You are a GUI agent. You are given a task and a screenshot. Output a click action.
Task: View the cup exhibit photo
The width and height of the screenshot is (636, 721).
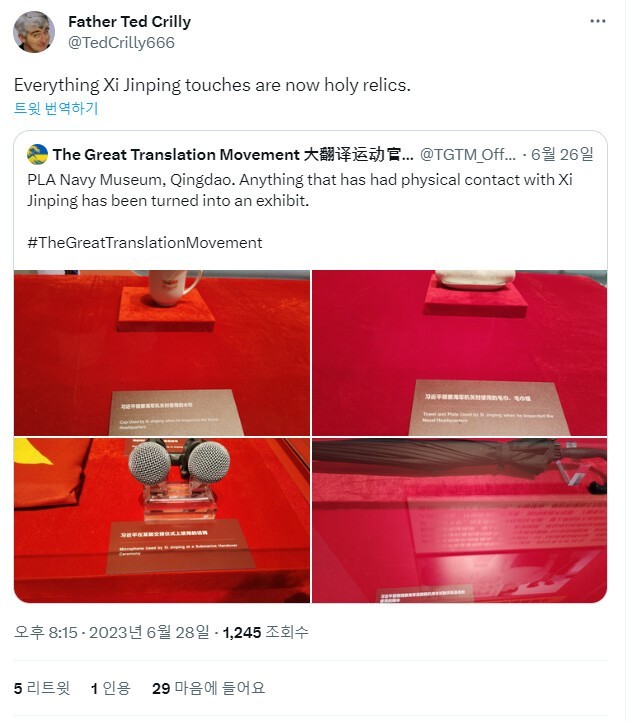pos(162,353)
